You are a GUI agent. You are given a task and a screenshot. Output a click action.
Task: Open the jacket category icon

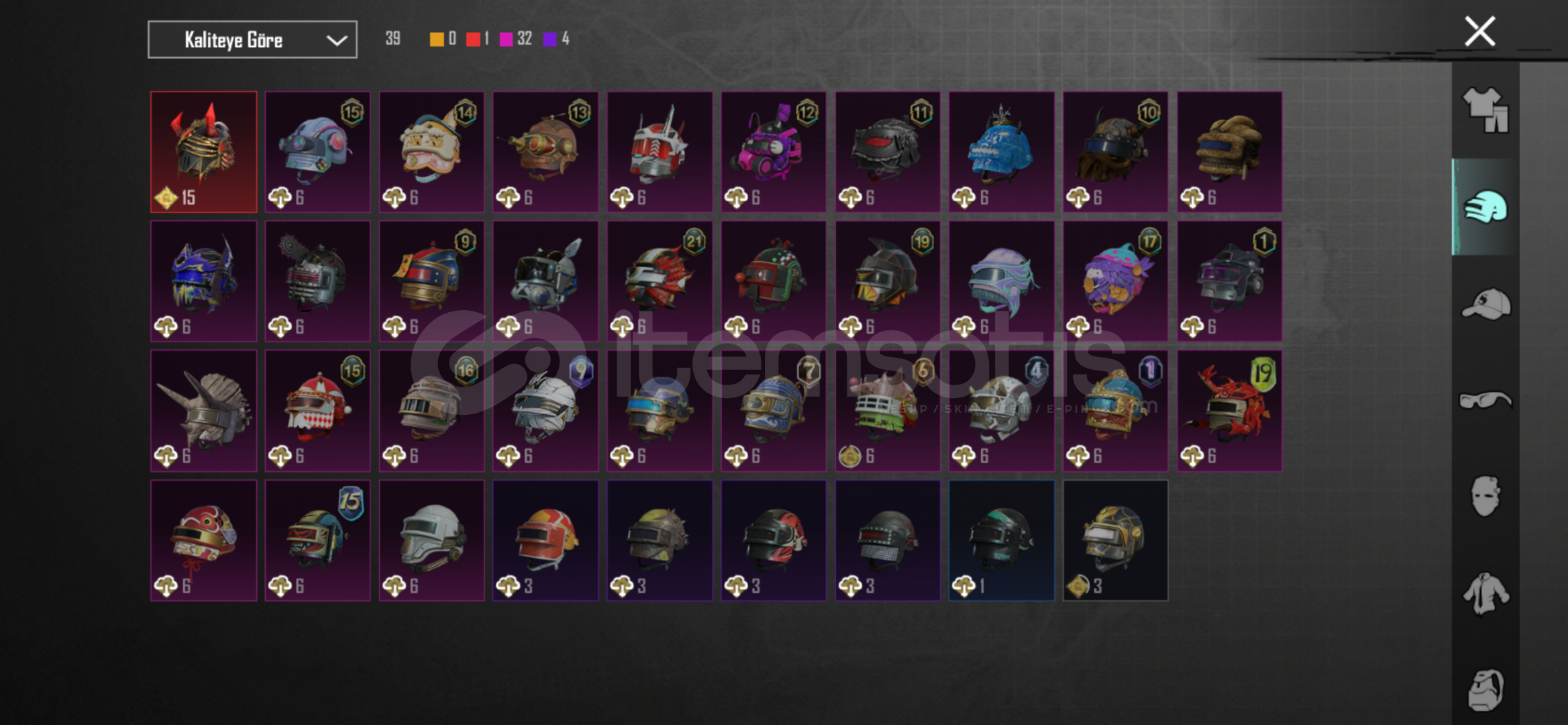click(1485, 593)
